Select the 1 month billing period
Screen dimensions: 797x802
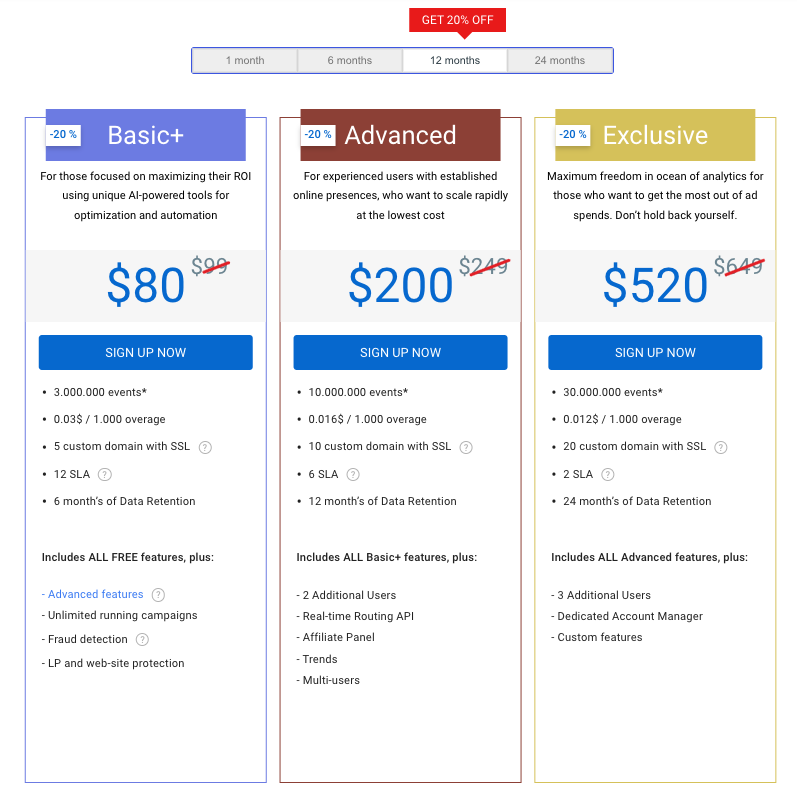tap(245, 61)
